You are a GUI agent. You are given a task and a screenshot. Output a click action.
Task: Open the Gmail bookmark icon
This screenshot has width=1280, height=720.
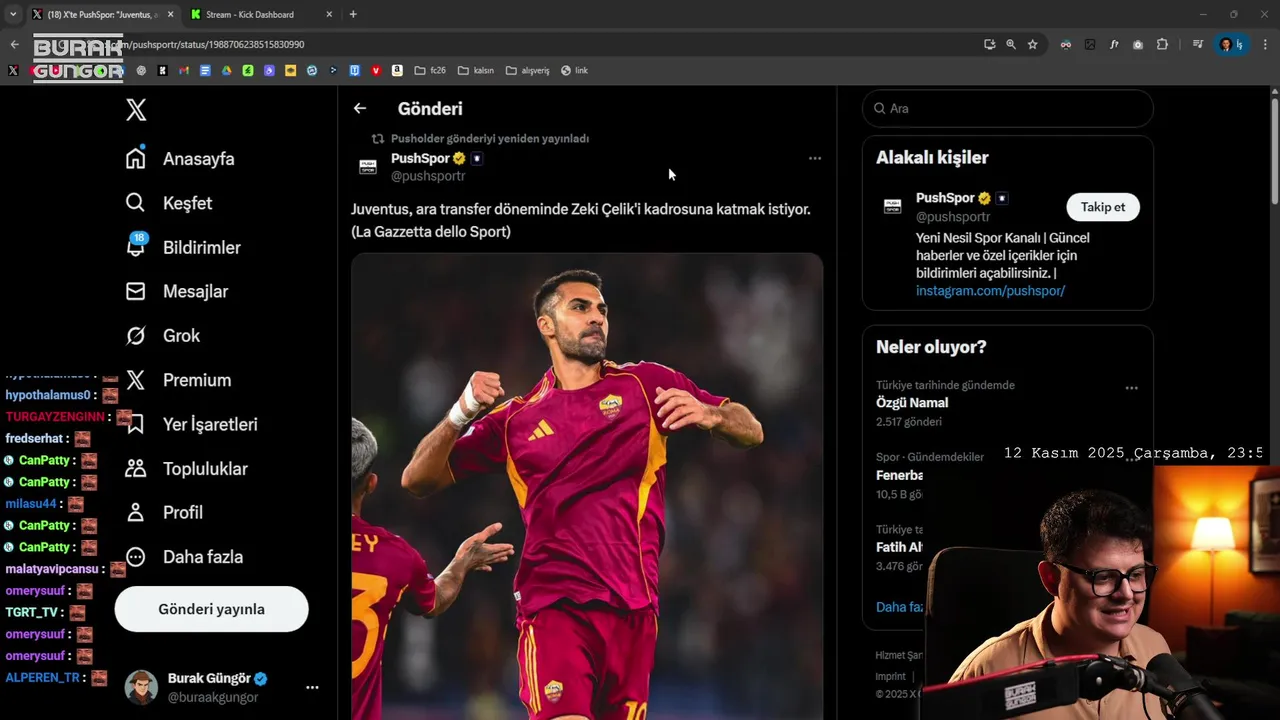point(184,70)
